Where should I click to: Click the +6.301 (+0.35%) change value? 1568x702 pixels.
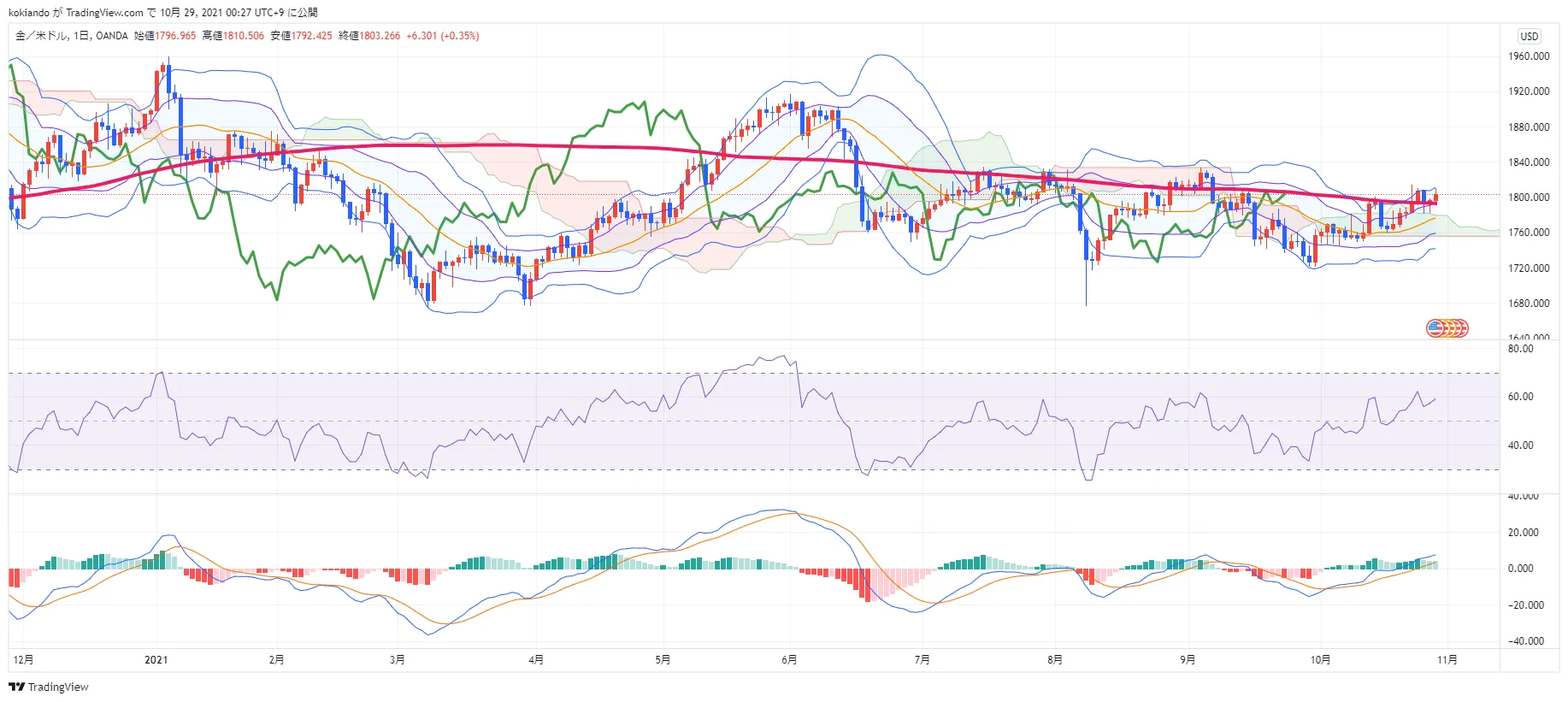pos(443,36)
